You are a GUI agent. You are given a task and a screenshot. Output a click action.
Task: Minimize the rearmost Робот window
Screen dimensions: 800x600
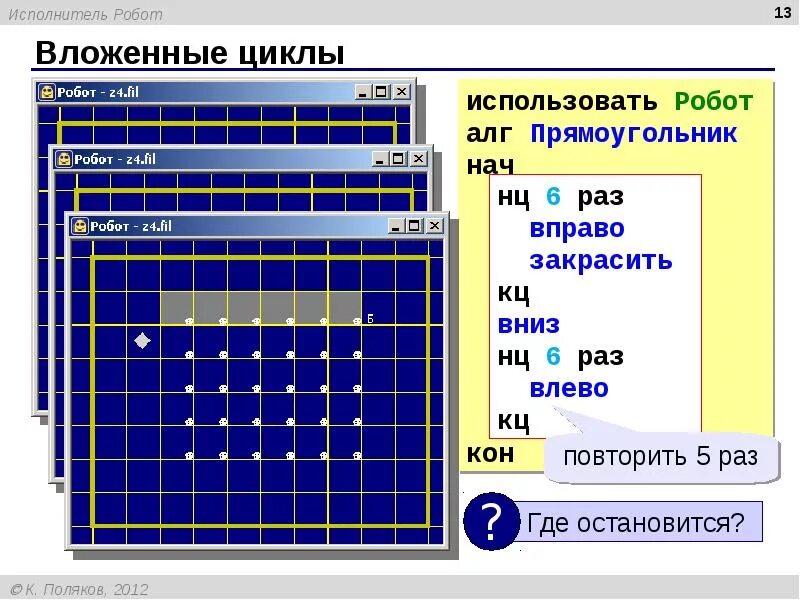click(362, 92)
